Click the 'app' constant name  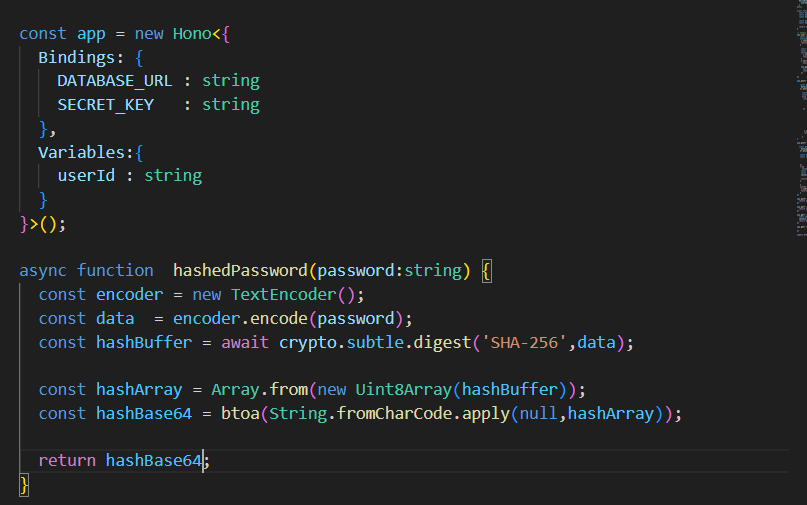[x=91, y=34]
